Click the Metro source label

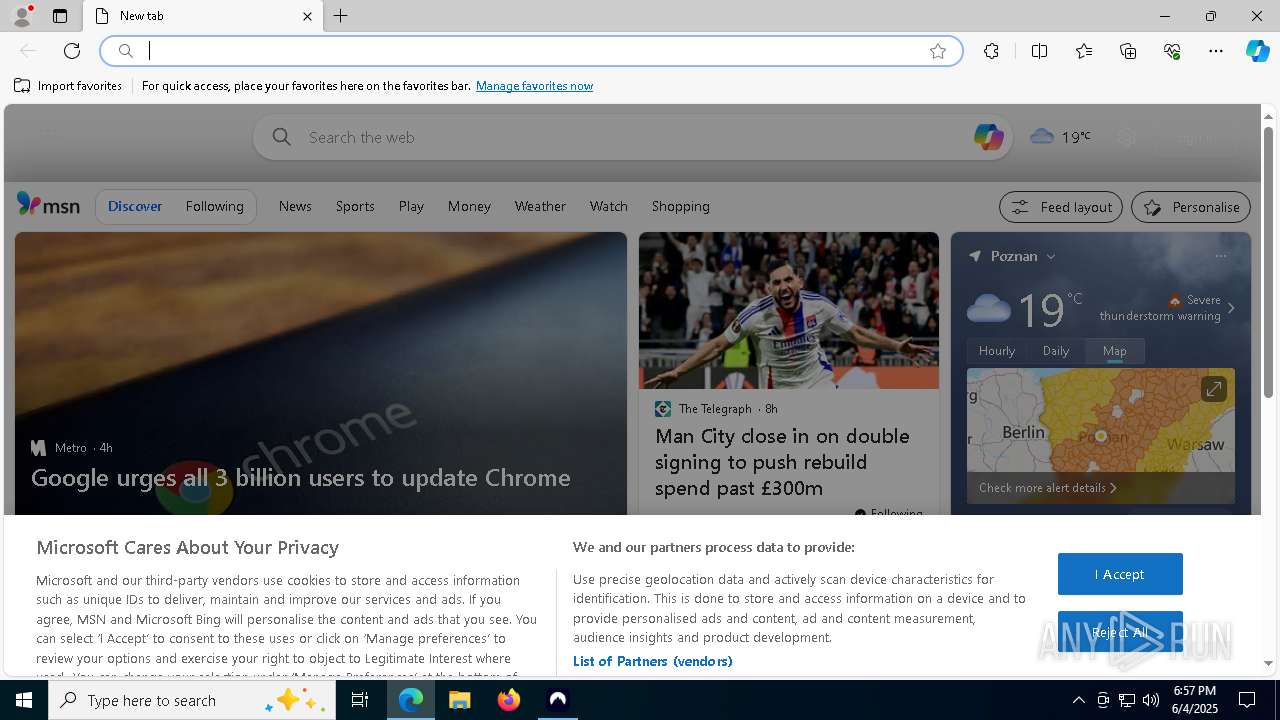pyautogui.click(x=70, y=448)
